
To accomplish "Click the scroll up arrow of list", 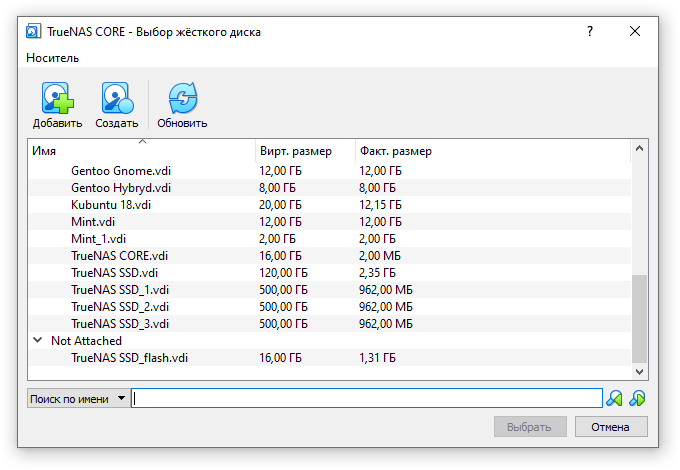I will coord(639,148).
